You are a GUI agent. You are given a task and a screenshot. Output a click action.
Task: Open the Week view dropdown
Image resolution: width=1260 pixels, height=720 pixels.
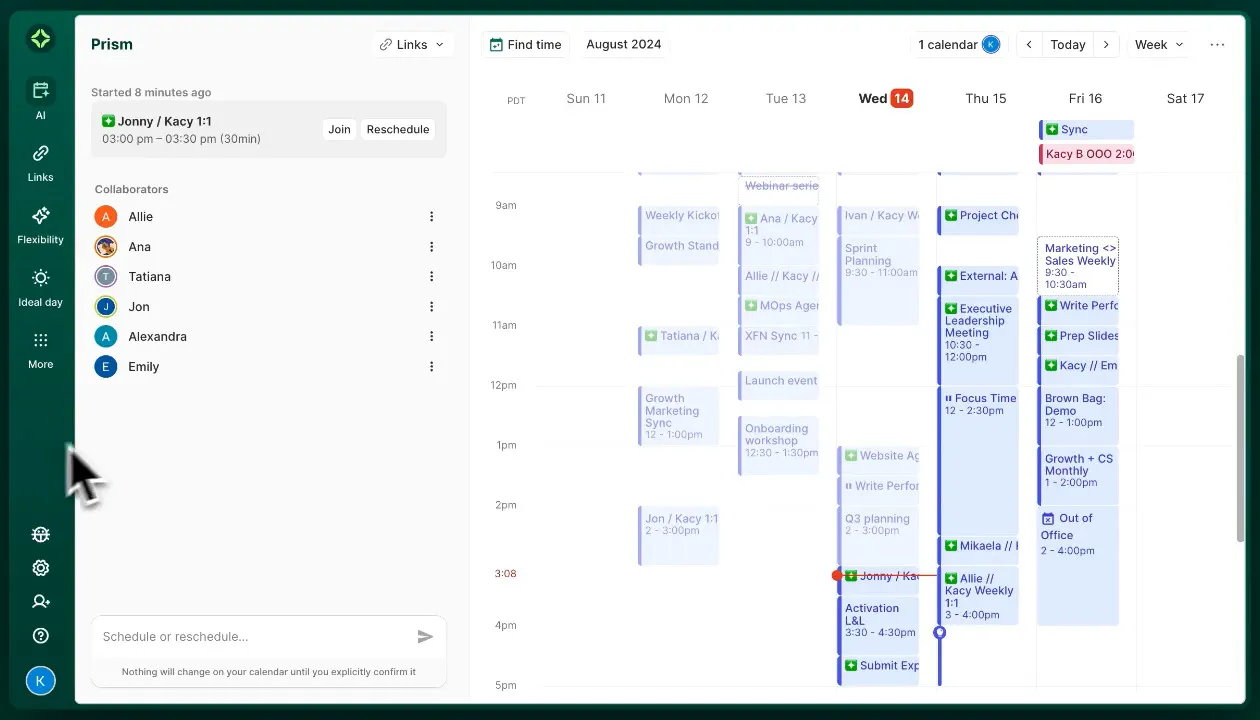click(x=1159, y=45)
